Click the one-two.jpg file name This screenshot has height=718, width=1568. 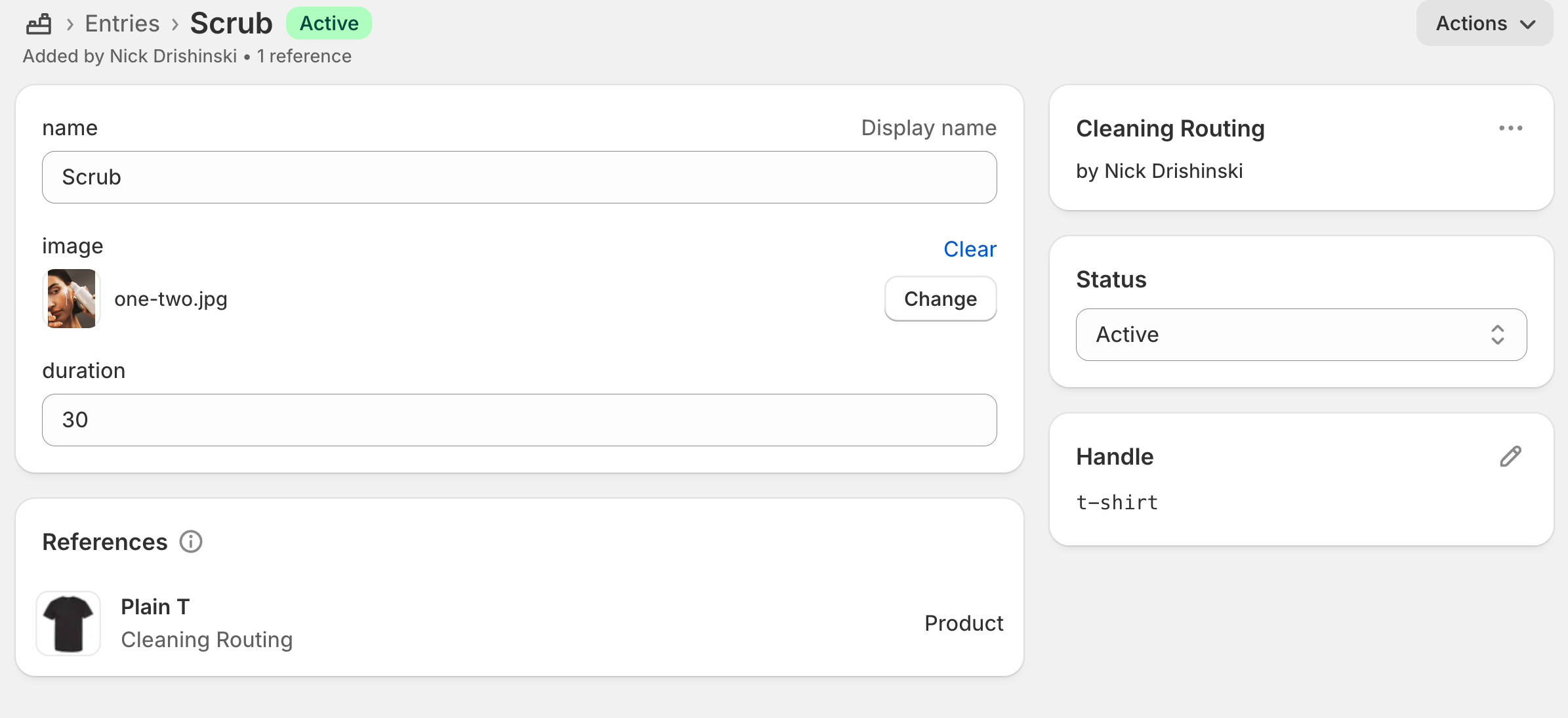[171, 299]
